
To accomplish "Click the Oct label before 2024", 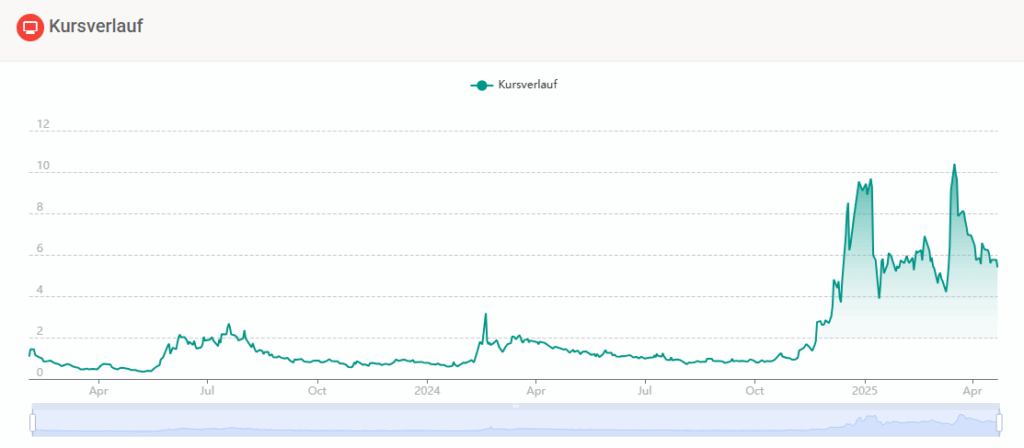I will coord(317,391).
